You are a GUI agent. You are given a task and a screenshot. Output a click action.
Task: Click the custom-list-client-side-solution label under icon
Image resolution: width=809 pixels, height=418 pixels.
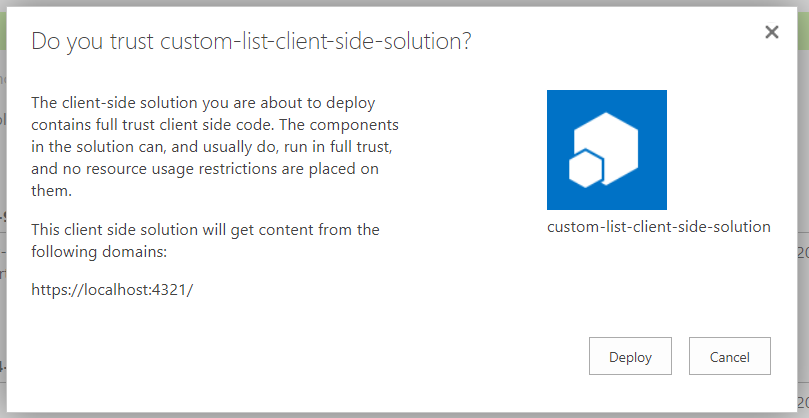pyautogui.click(x=659, y=227)
